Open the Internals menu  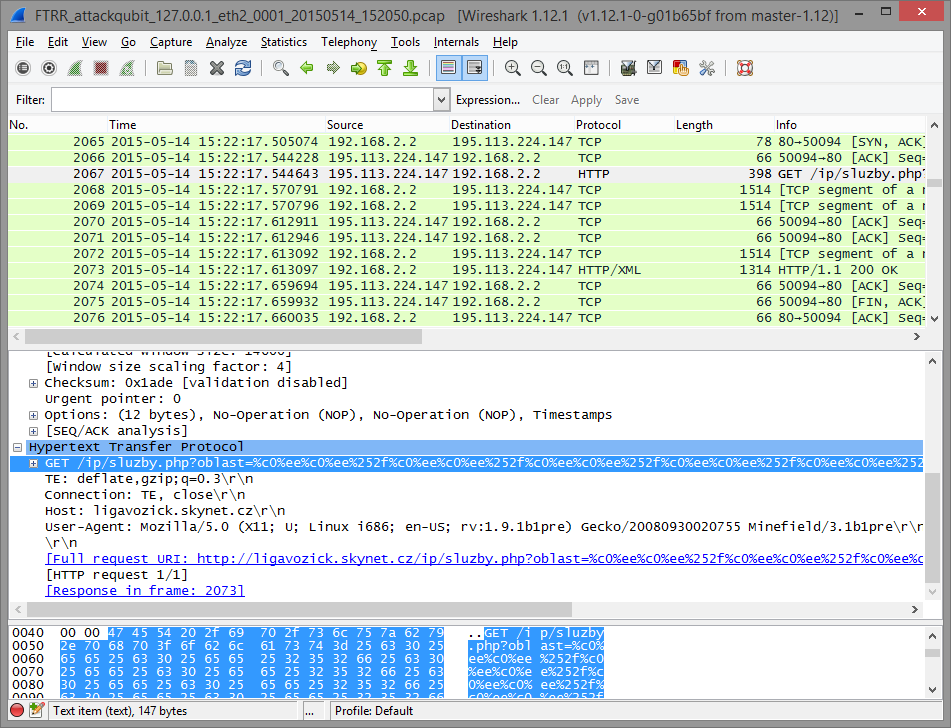tap(456, 42)
